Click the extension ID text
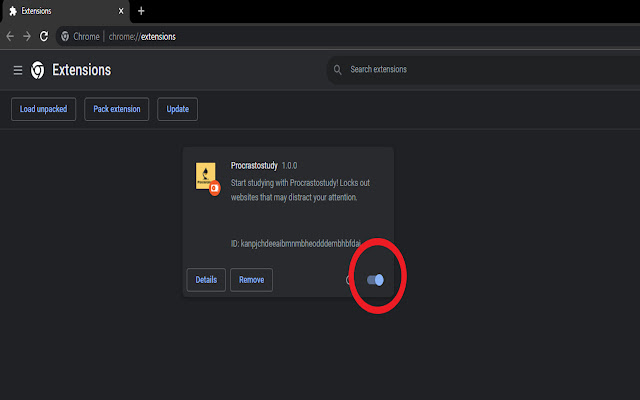640x400 pixels. tap(296, 244)
